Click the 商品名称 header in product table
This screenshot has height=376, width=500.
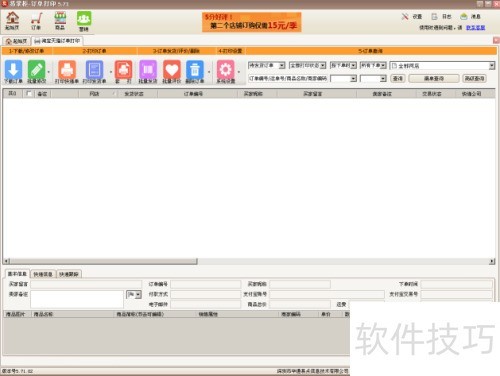click(x=73, y=314)
